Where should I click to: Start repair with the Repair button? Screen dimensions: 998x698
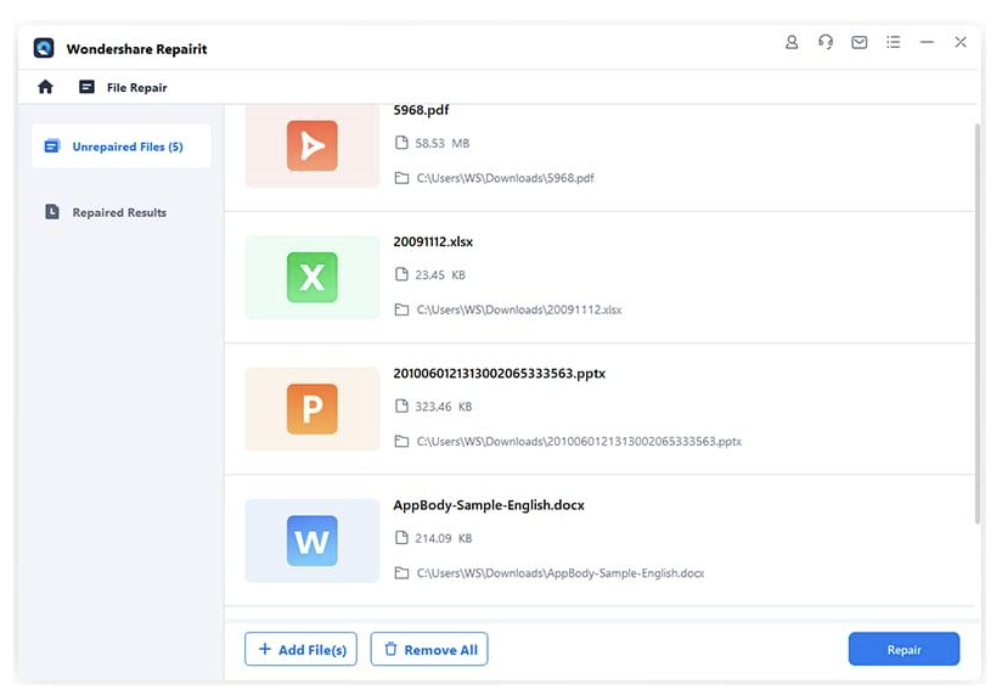click(904, 649)
